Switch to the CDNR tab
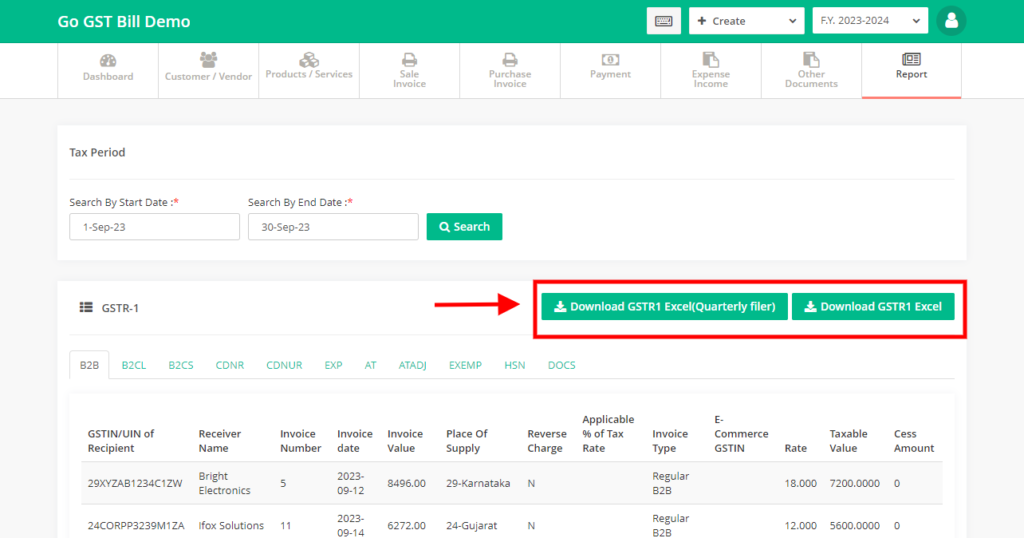Screen dimensions: 1024x538 [230, 365]
